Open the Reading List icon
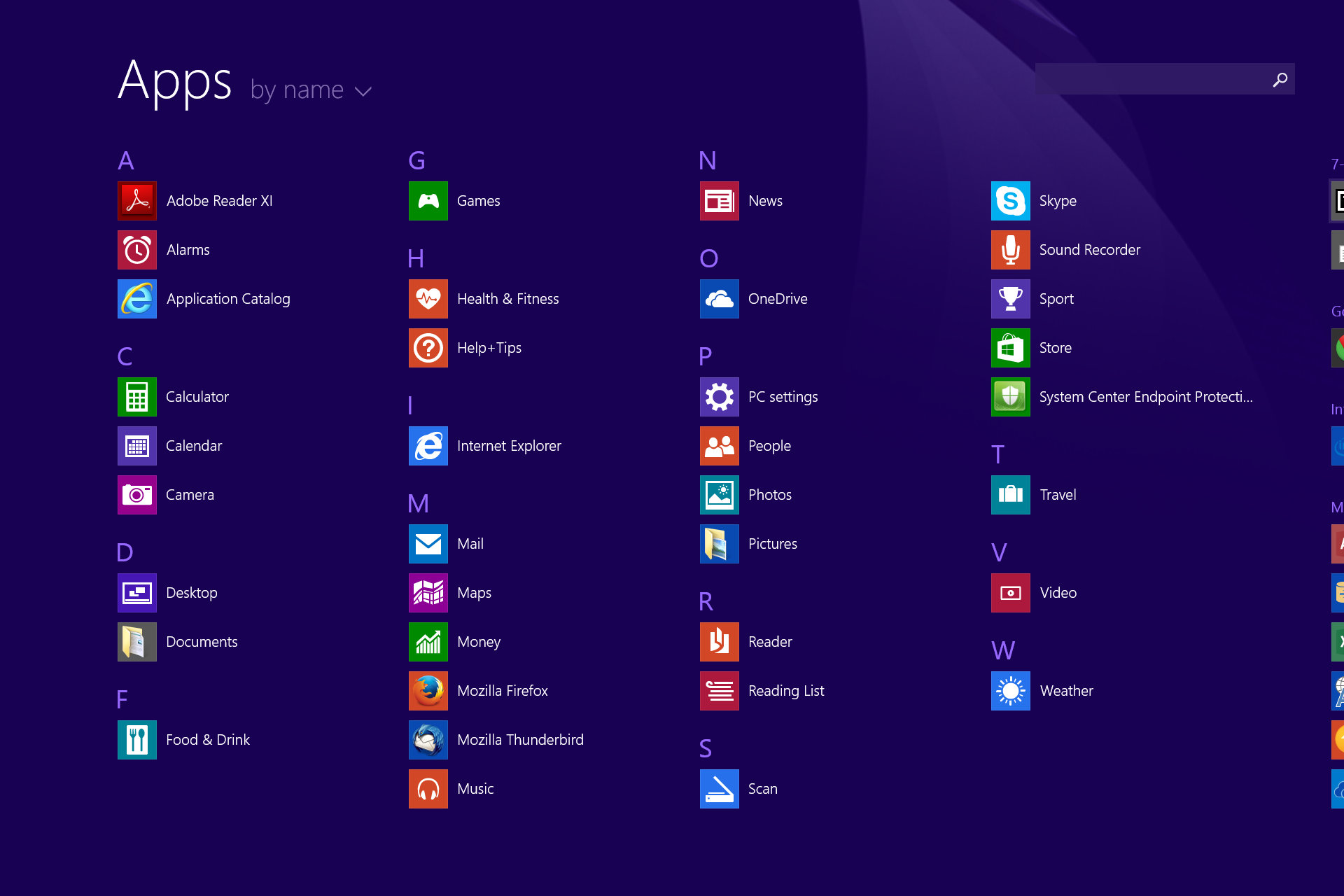The height and width of the screenshot is (896, 1344). click(x=720, y=691)
